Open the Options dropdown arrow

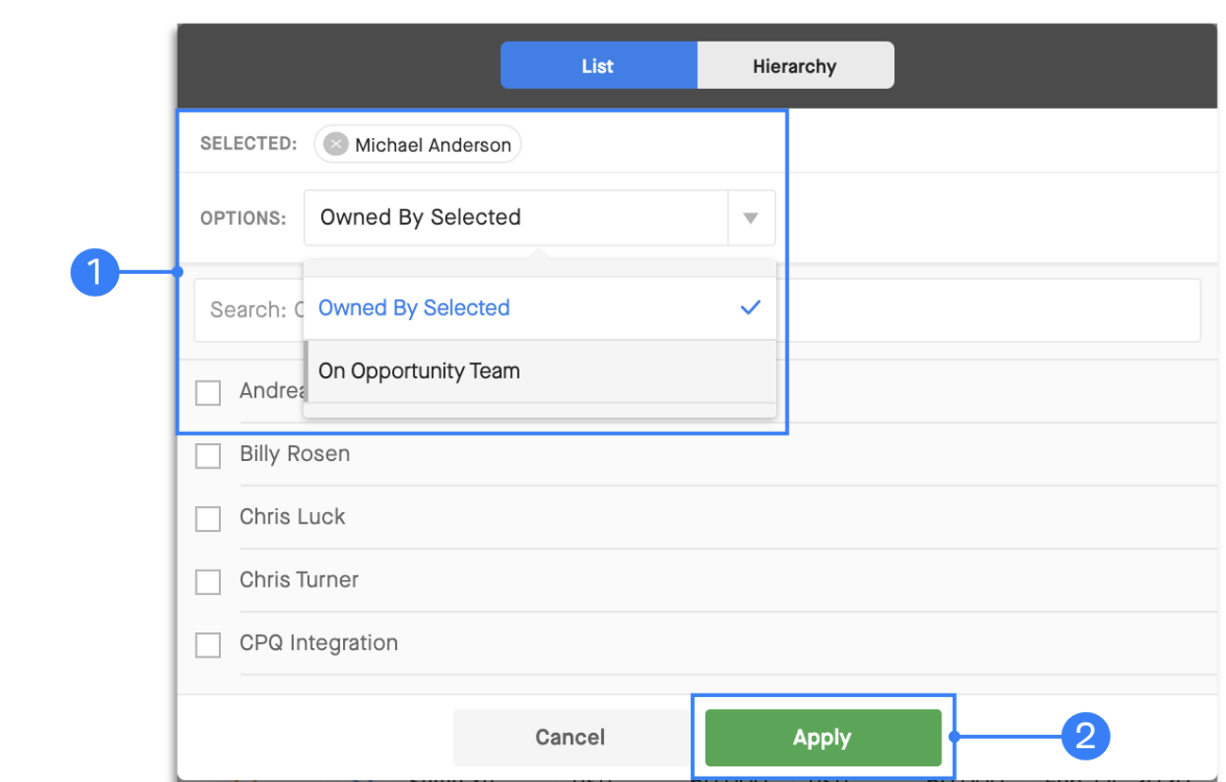[x=751, y=218]
